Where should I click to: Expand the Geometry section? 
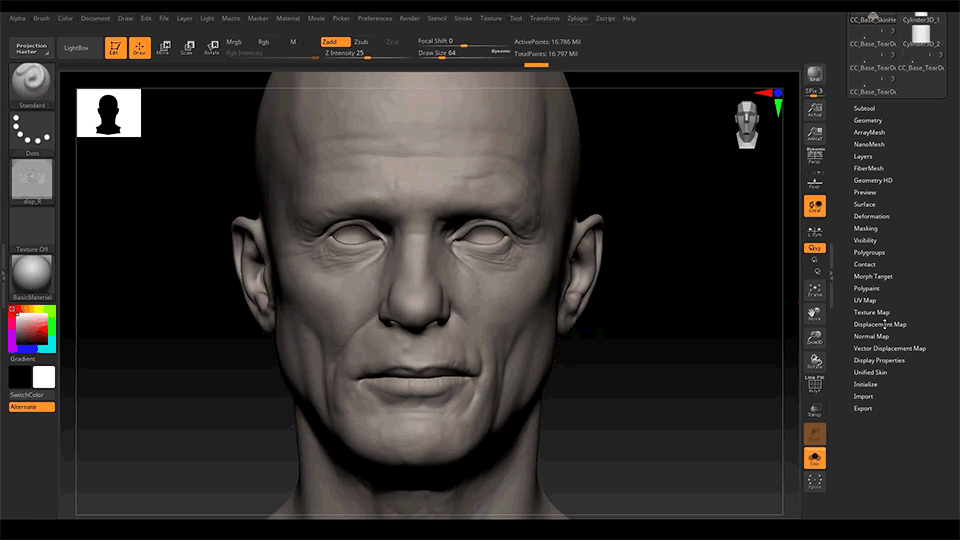(x=867, y=120)
